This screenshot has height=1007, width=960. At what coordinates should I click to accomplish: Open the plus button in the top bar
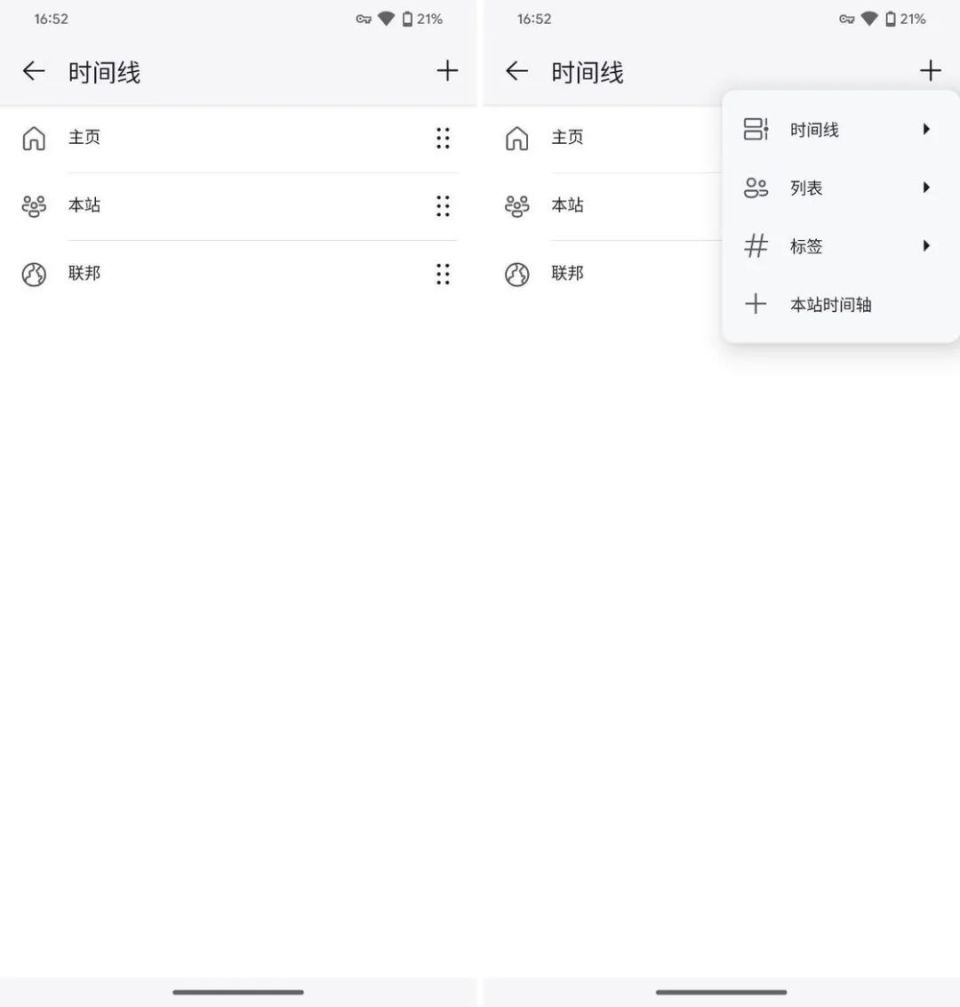(930, 70)
